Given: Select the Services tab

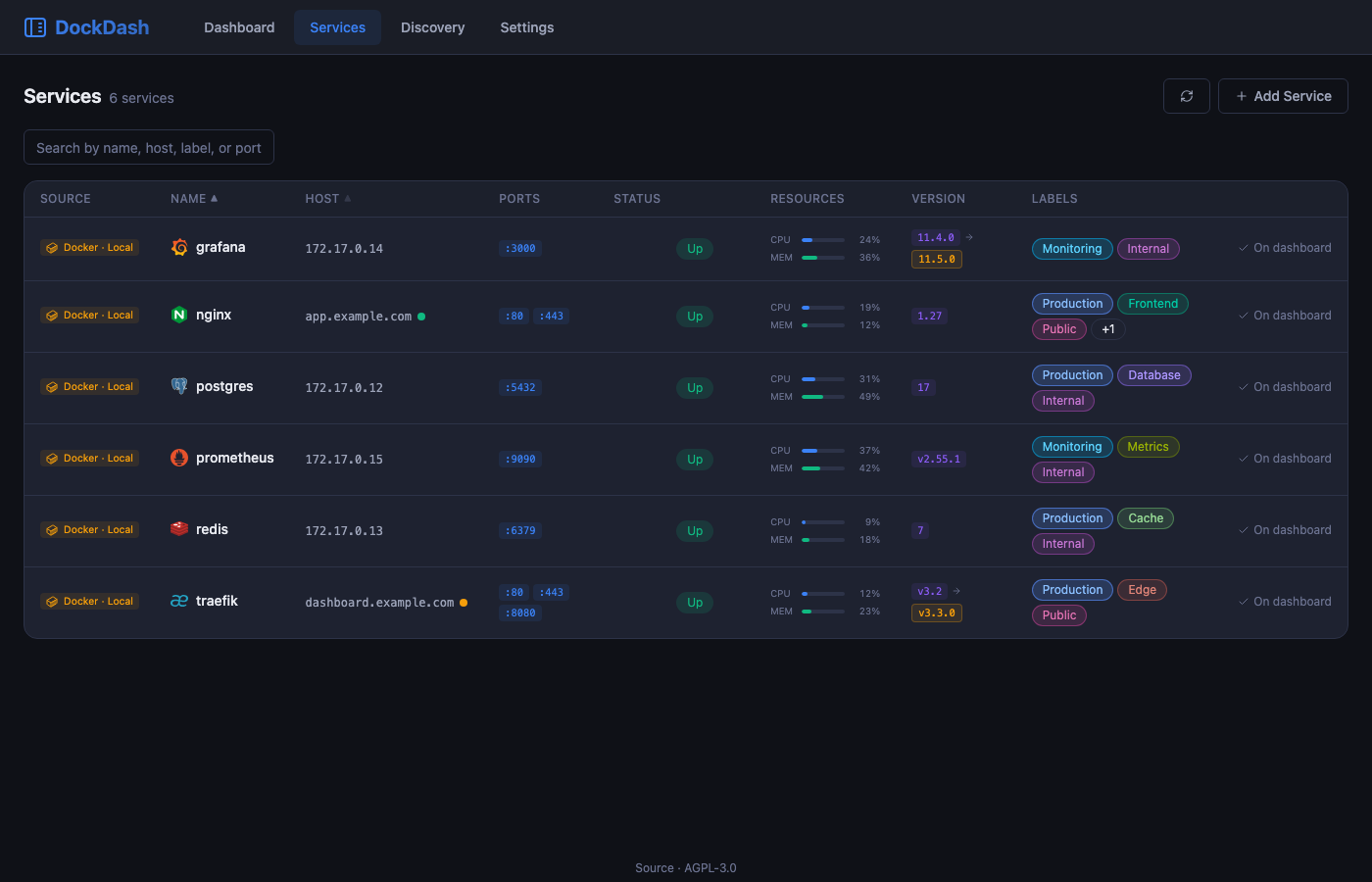Looking at the screenshot, I should (x=337, y=27).
